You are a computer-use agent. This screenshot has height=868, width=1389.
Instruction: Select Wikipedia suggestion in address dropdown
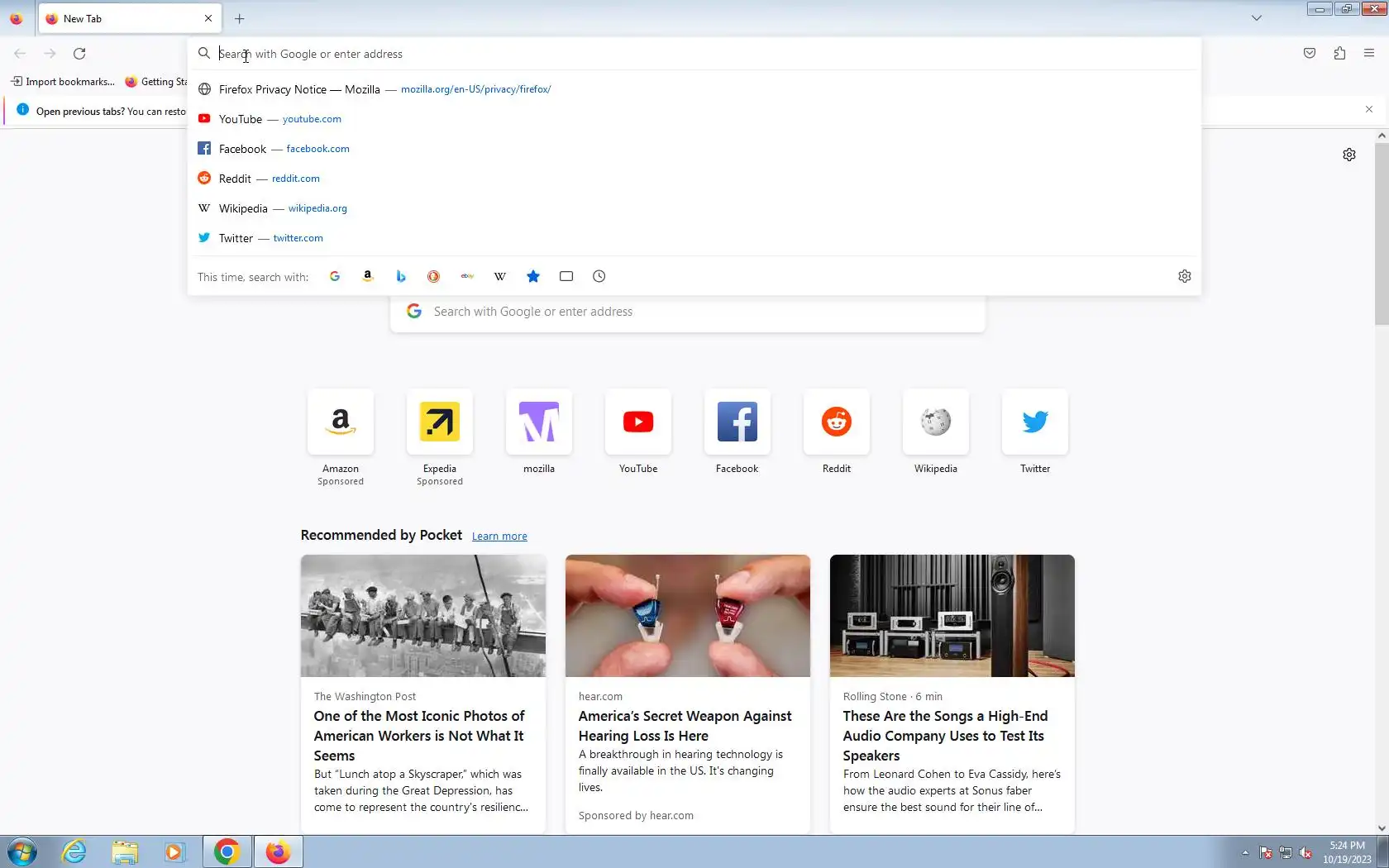click(694, 208)
